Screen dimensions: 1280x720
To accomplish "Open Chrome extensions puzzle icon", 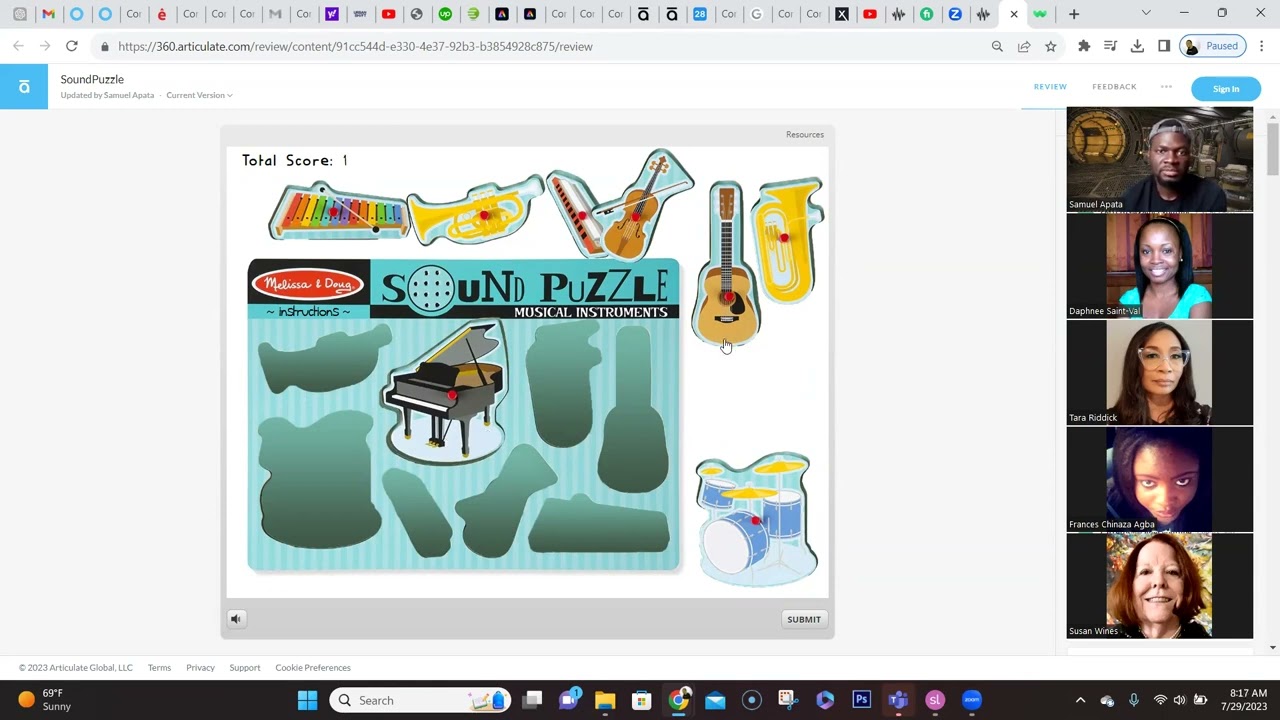I will pos(1084,46).
